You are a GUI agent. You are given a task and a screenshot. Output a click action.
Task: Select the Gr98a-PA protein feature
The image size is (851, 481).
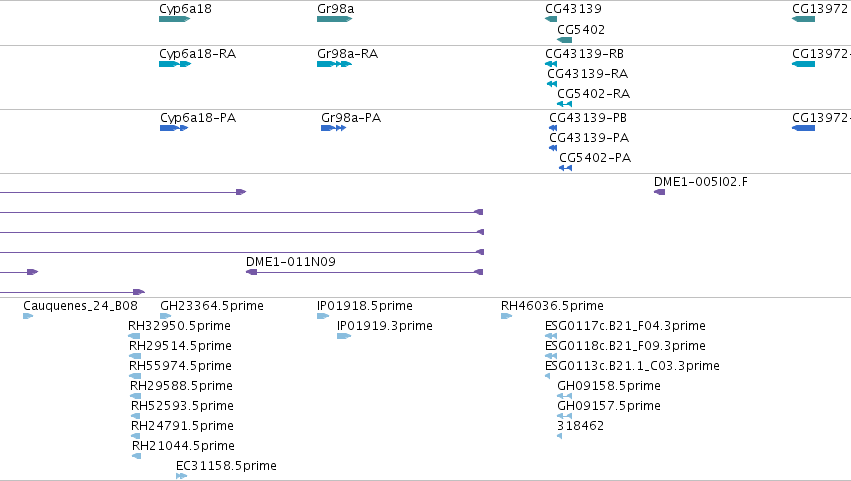(333, 128)
